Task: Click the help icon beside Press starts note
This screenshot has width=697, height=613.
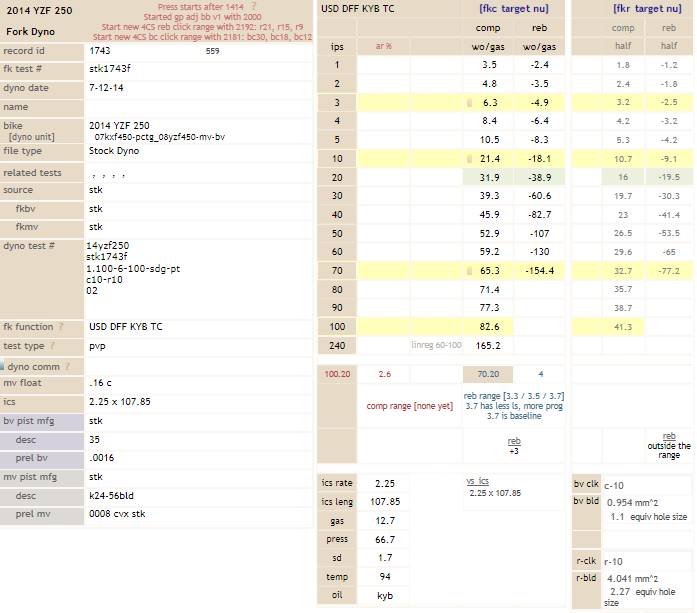Action: click(254, 6)
